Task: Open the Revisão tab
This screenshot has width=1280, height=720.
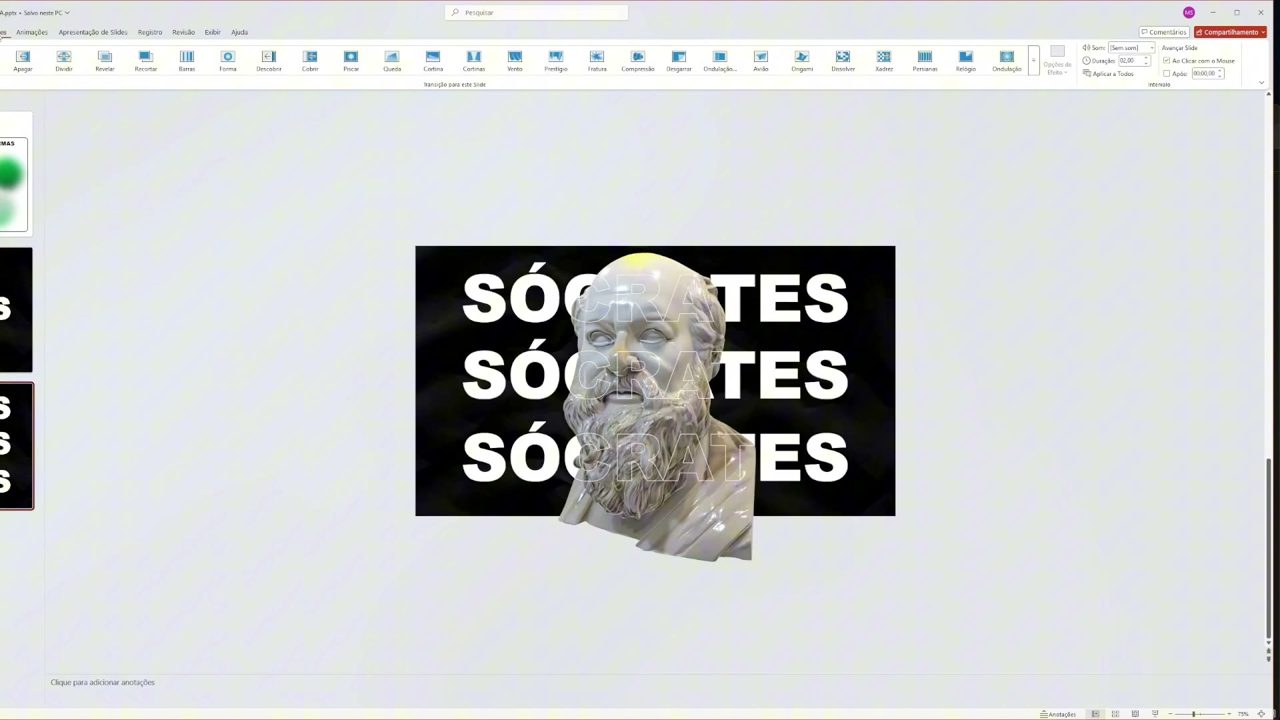Action: click(x=183, y=32)
